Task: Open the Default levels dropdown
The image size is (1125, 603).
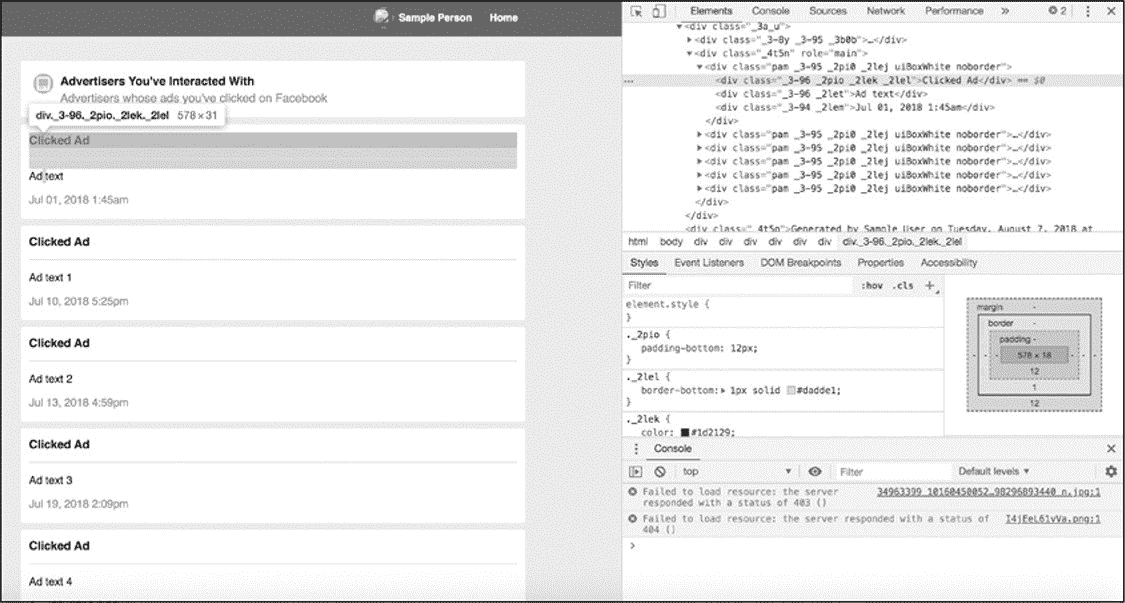Action: (993, 471)
